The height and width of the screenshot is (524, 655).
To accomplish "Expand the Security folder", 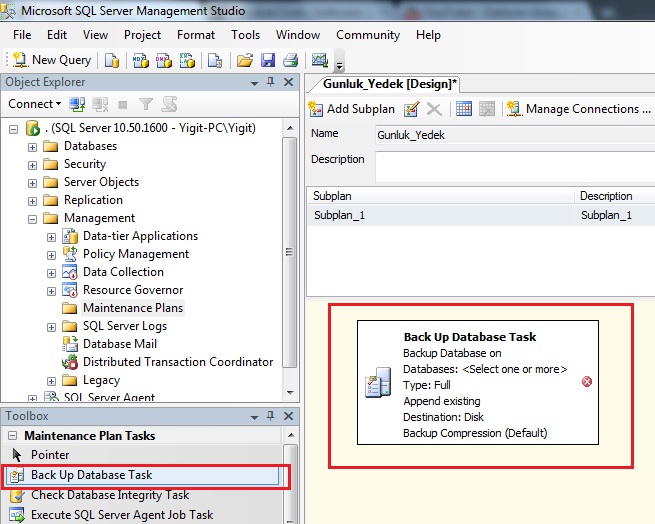I will coord(32,165).
